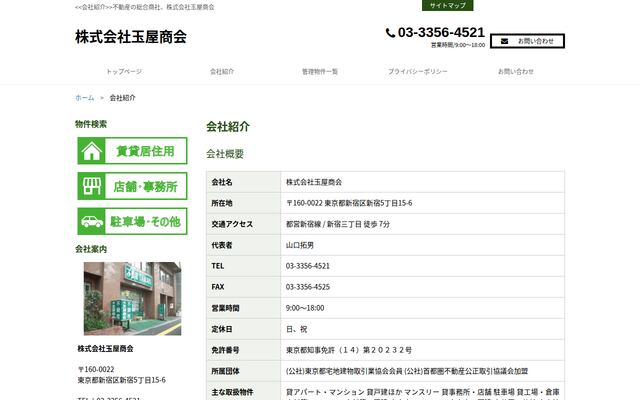
Task: Click the TEL table label
Action: 218,266
